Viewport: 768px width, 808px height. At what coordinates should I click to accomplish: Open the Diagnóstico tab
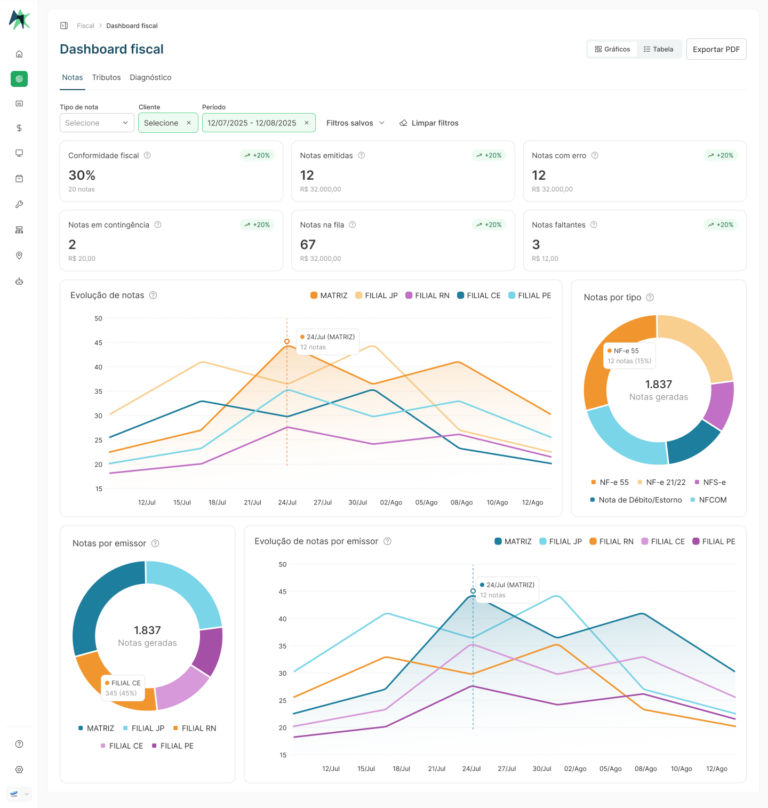(151, 77)
